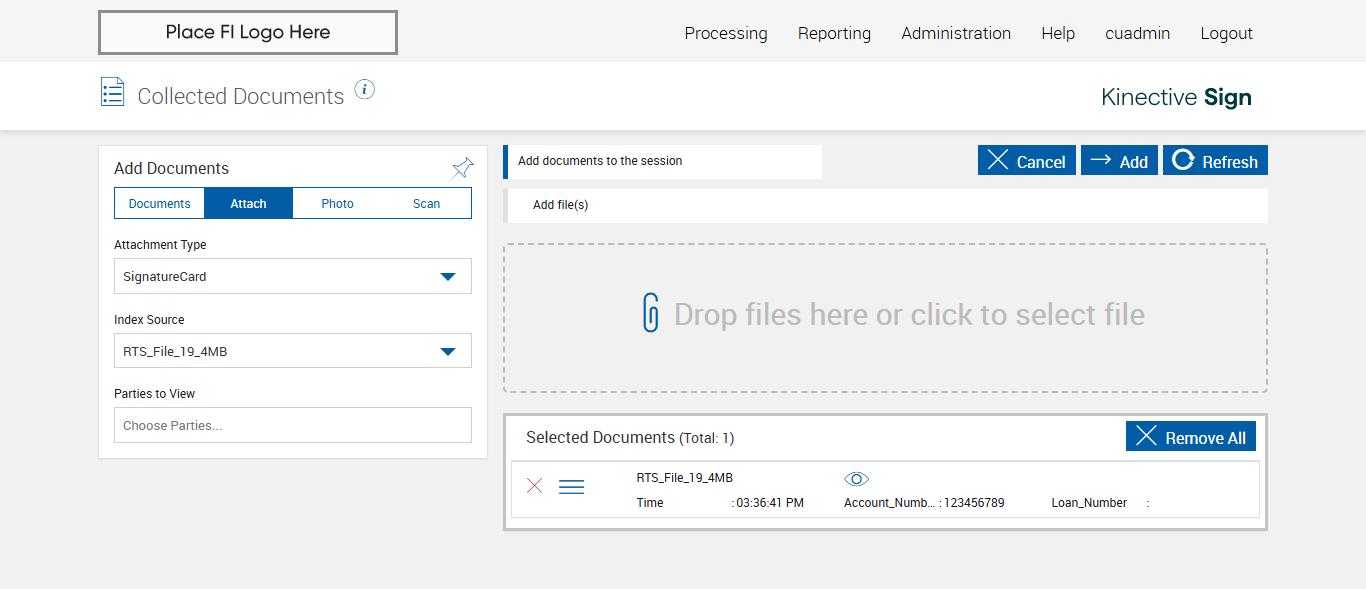The width and height of the screenshot is (1366, 589).
Task: Switch to the Documents tab
Action: (x=159, y=203)
